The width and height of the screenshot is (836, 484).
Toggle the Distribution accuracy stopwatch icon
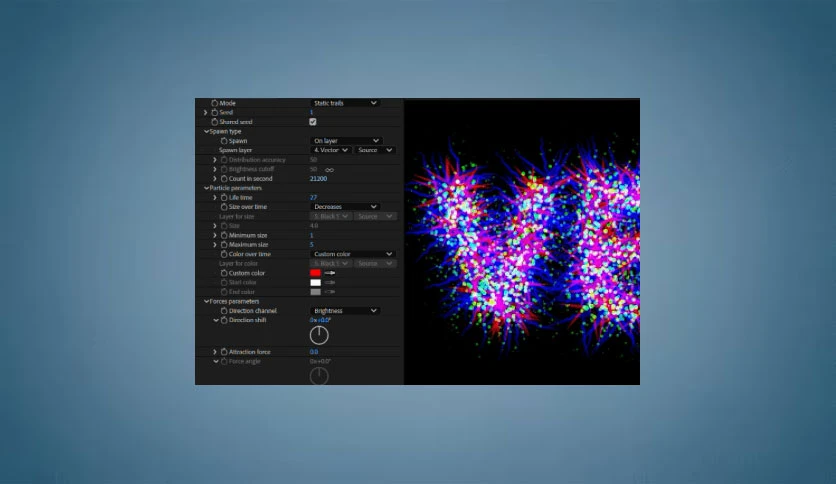click(224, 160)
